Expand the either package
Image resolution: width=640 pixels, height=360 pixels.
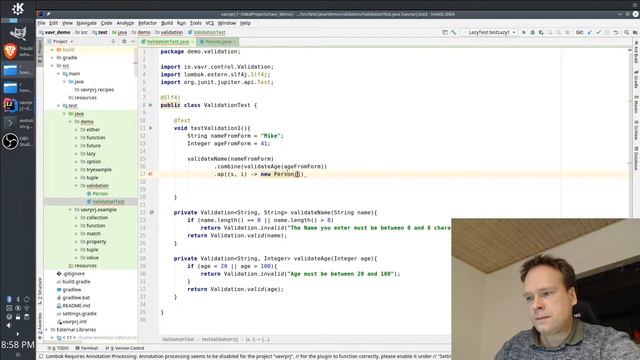(76, 130)
